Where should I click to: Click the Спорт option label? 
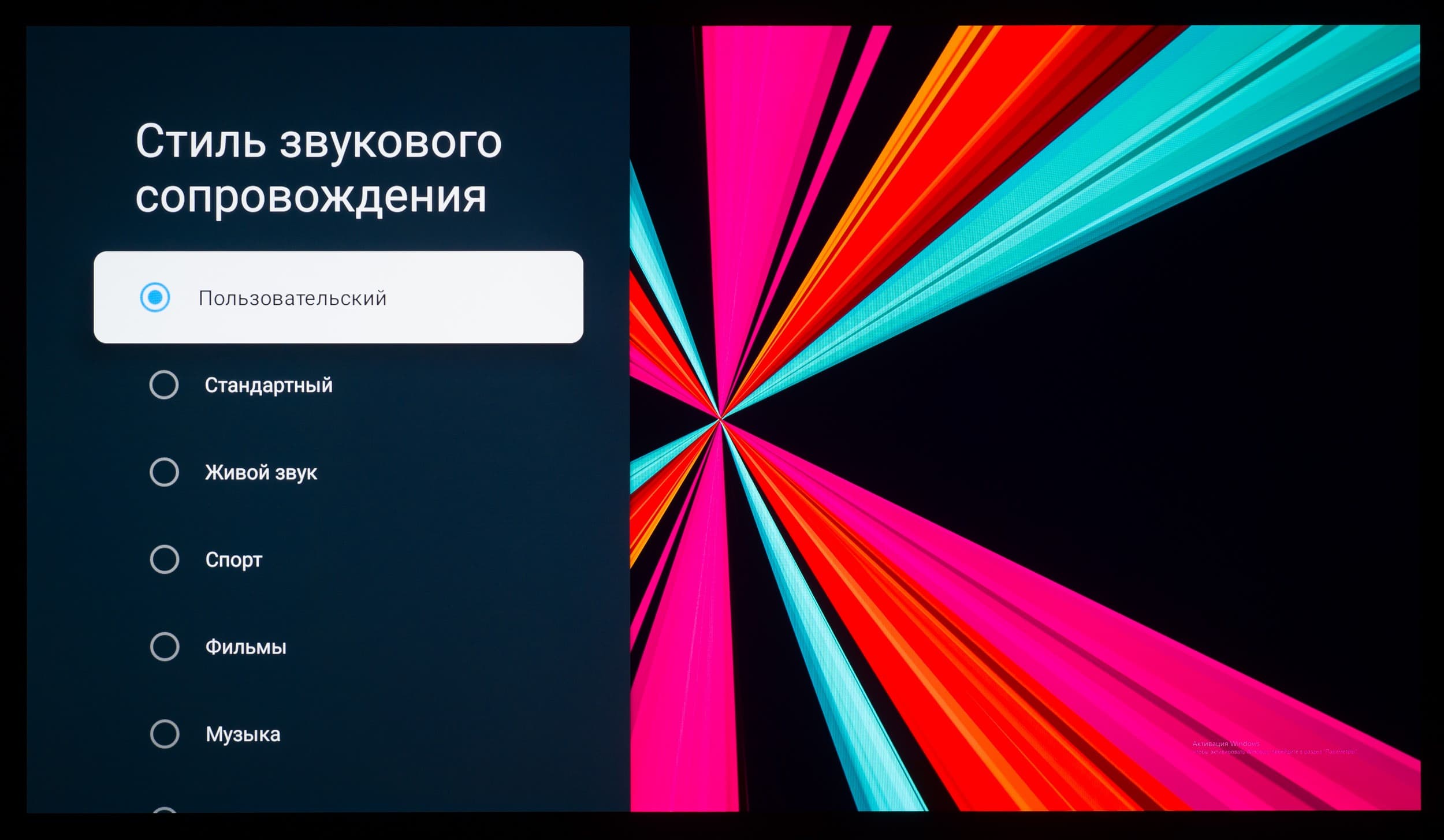pyautogui.click(x=234, y=560)
